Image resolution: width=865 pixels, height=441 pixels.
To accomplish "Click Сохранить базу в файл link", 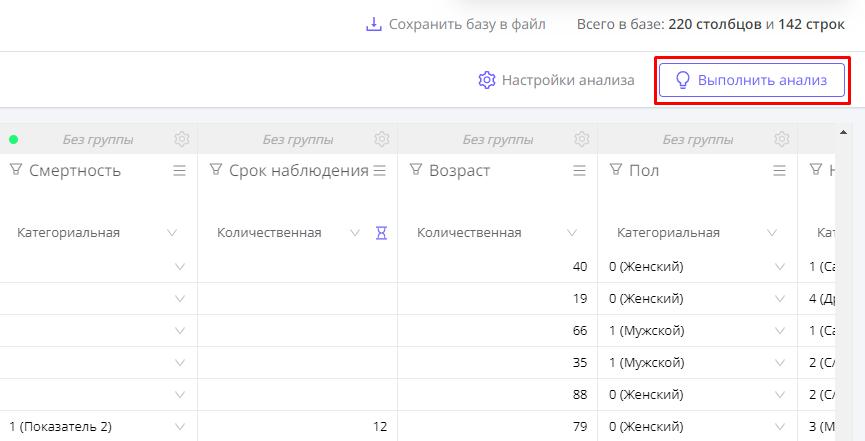I will [456, 24].
